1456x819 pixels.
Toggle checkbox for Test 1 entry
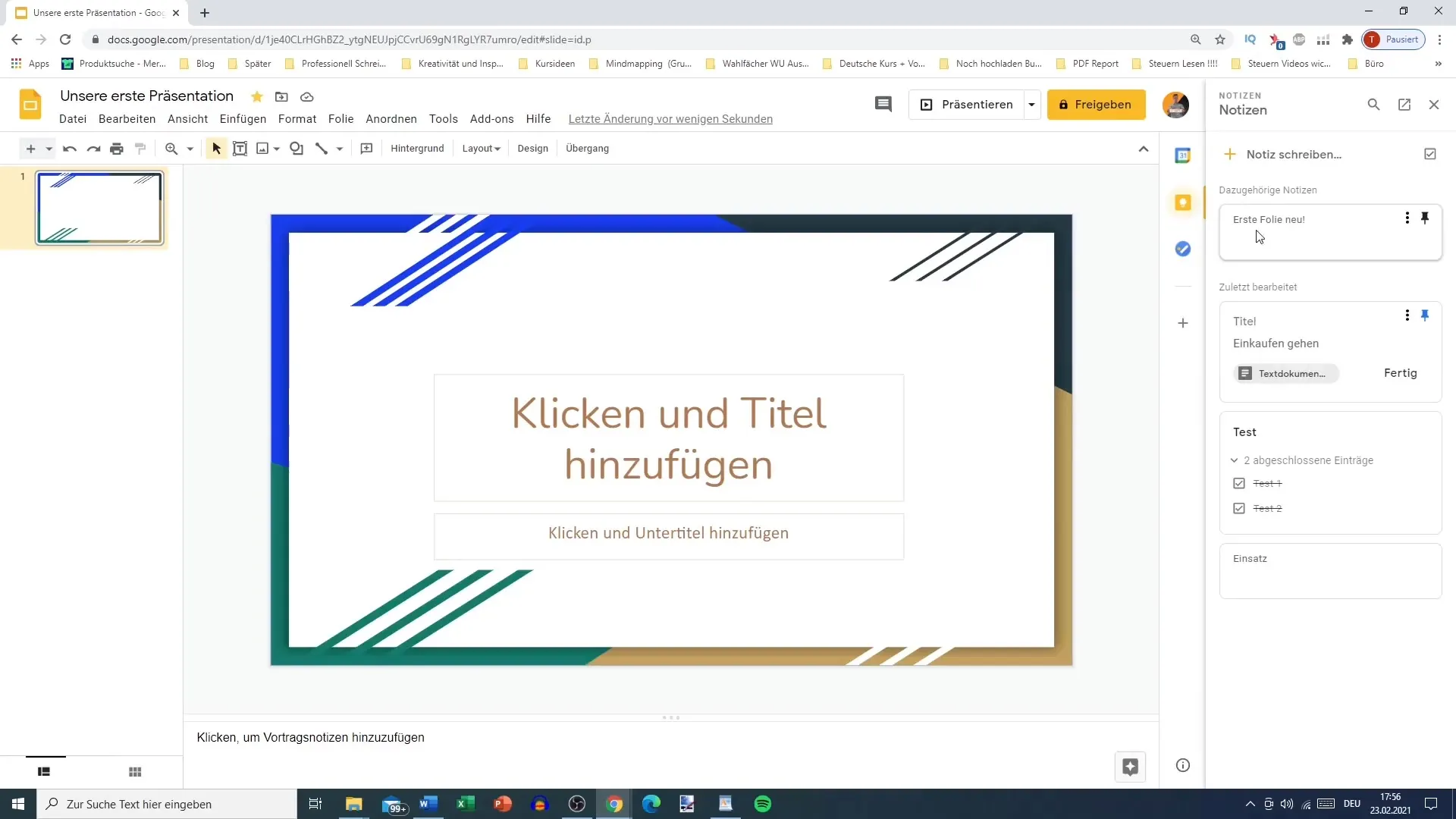pos(1239,483)
